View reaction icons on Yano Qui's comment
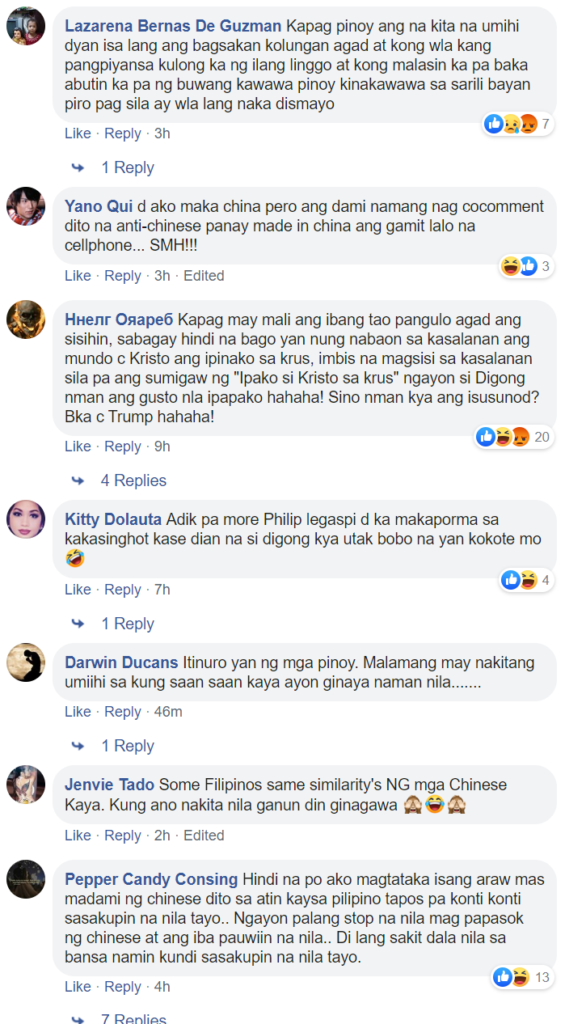 point(526,266)
